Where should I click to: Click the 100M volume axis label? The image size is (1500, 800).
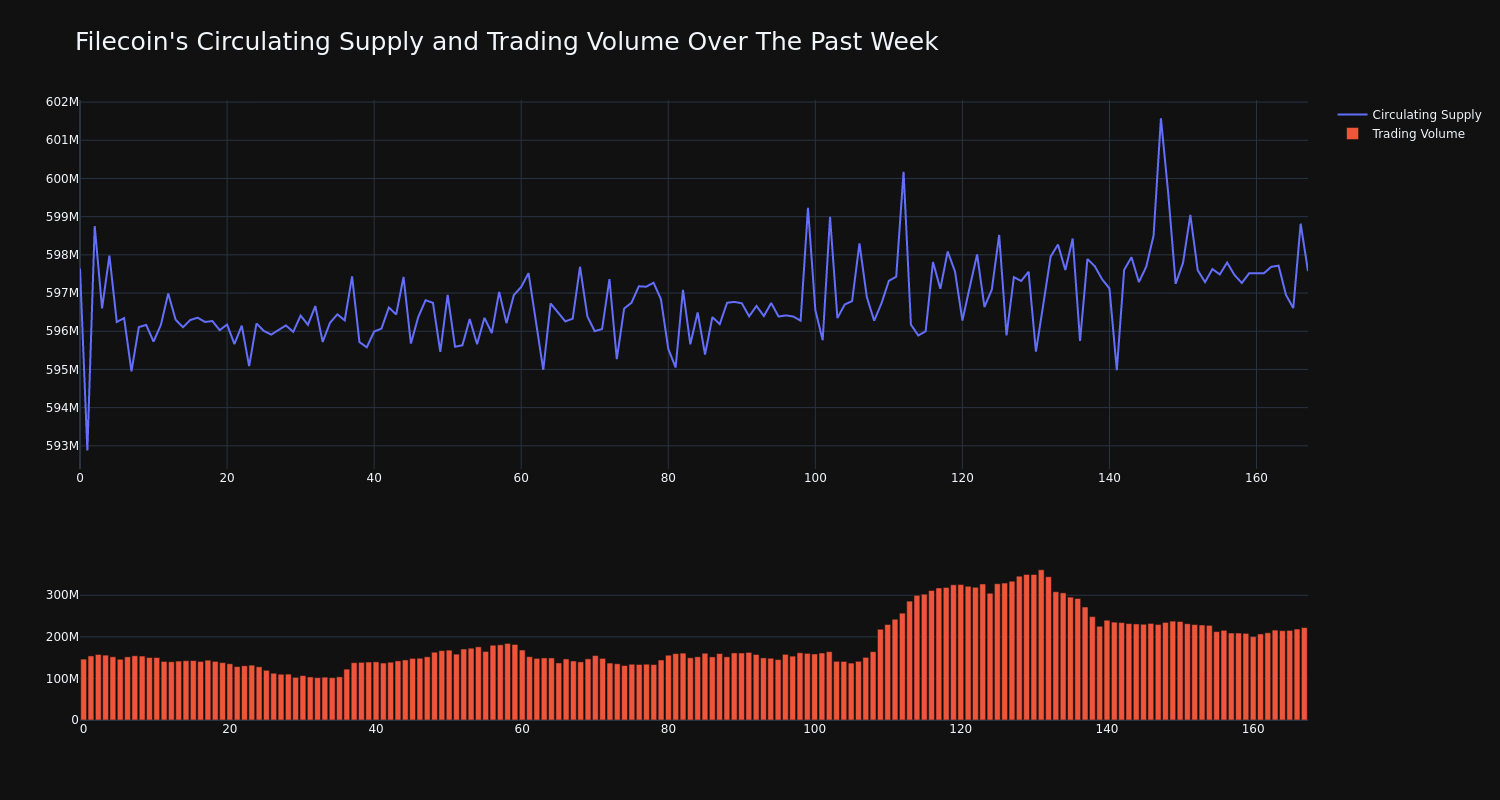pos(61,679)
